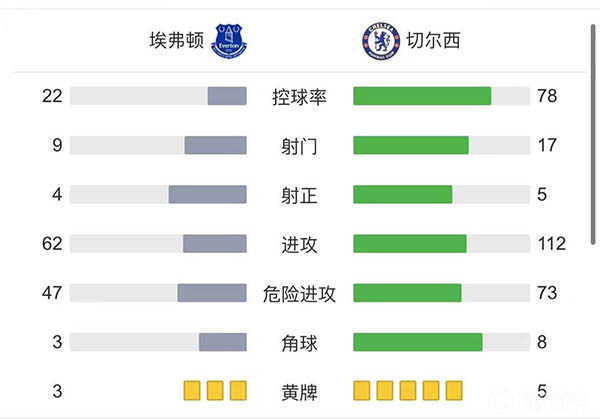The width and height of the screenshot is (600, 419).
Task: Click Everton's middle yellow card icon
Action: [215, 390]
